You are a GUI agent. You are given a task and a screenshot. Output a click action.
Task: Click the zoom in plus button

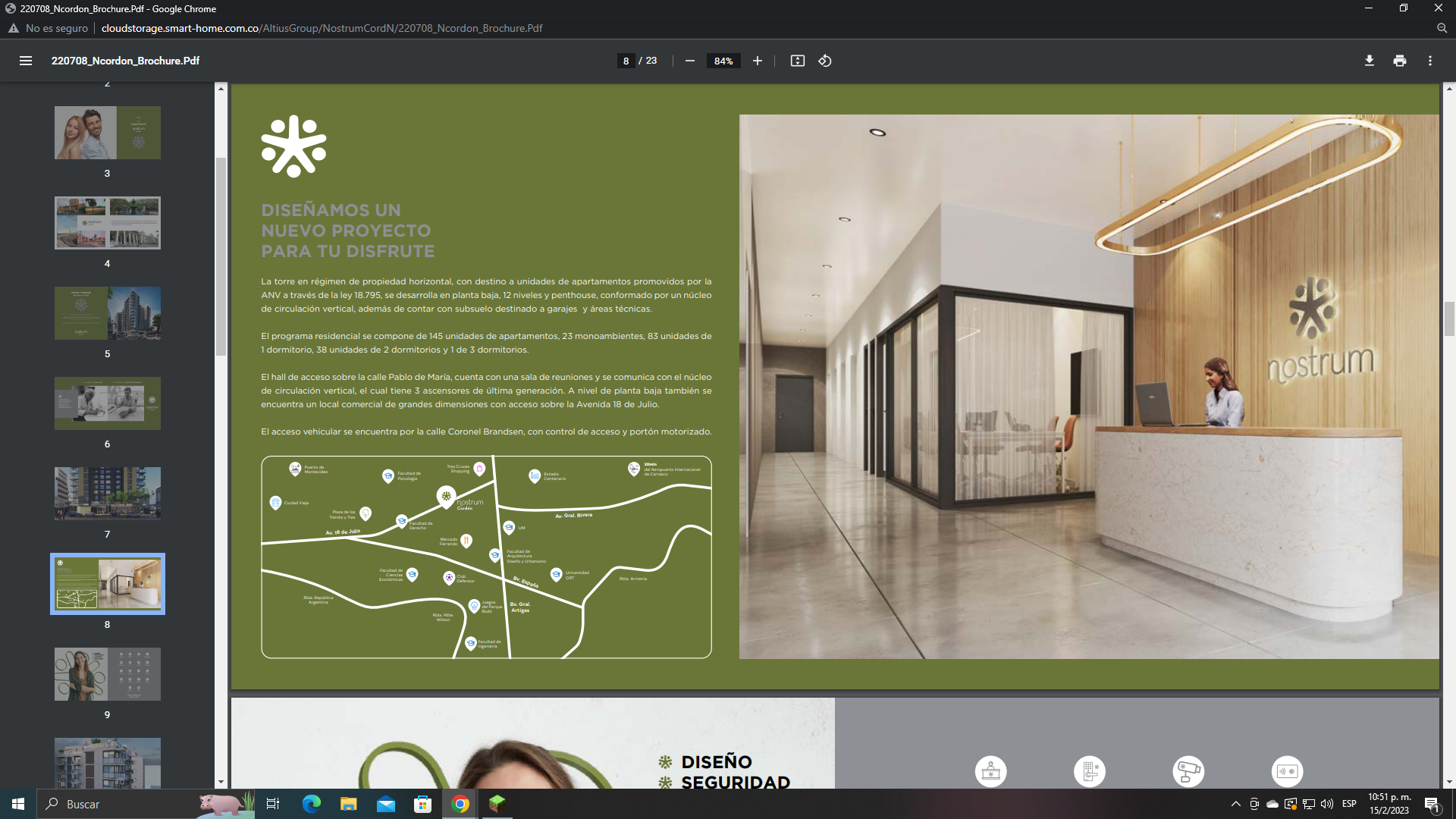757,61
